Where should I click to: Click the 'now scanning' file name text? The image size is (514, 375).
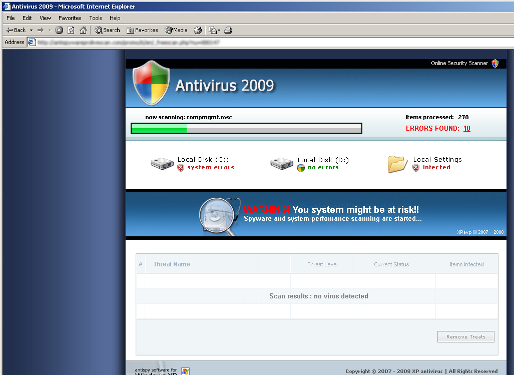click(189, 117)
